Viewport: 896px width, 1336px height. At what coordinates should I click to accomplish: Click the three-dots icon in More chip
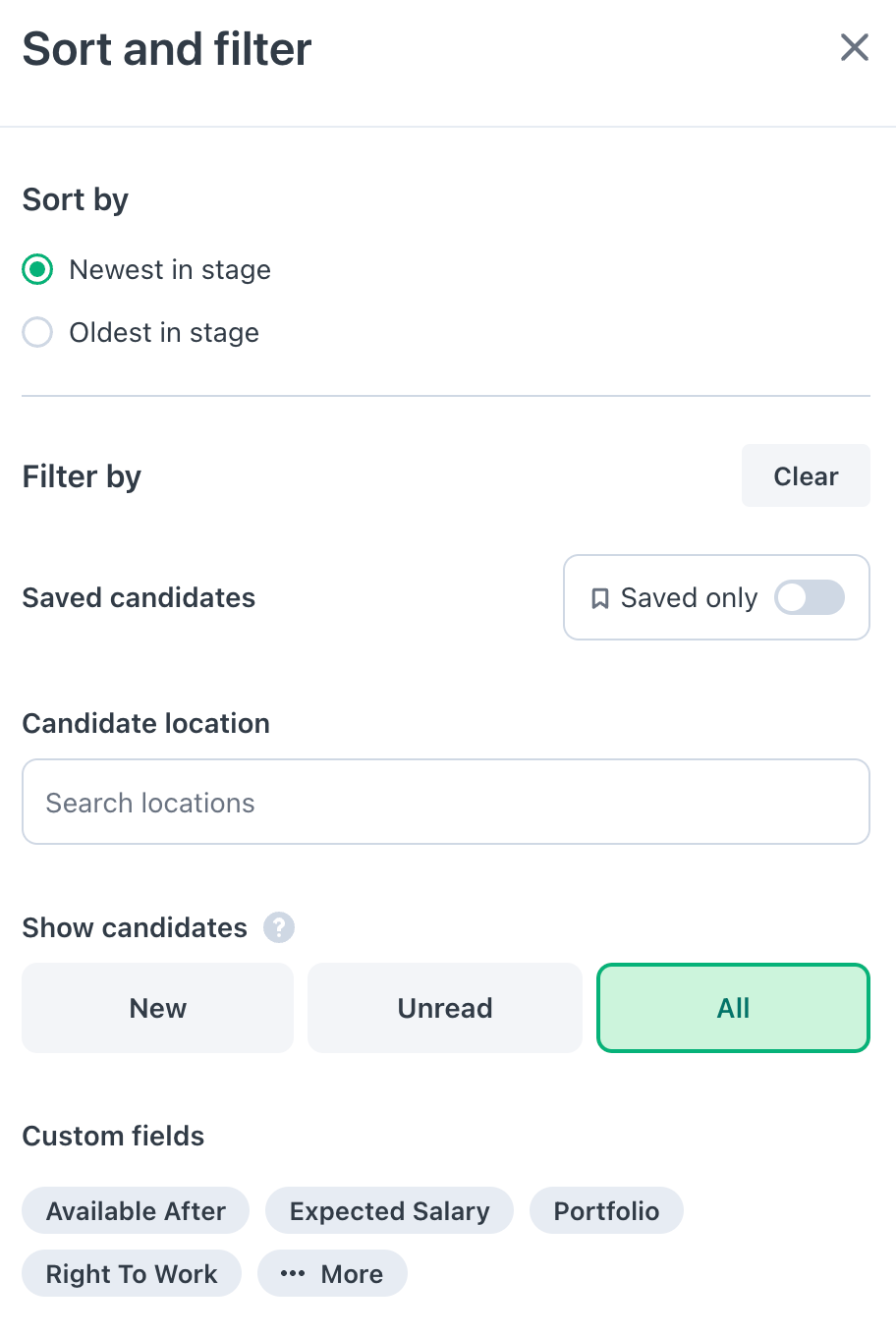click(293, 1273)
